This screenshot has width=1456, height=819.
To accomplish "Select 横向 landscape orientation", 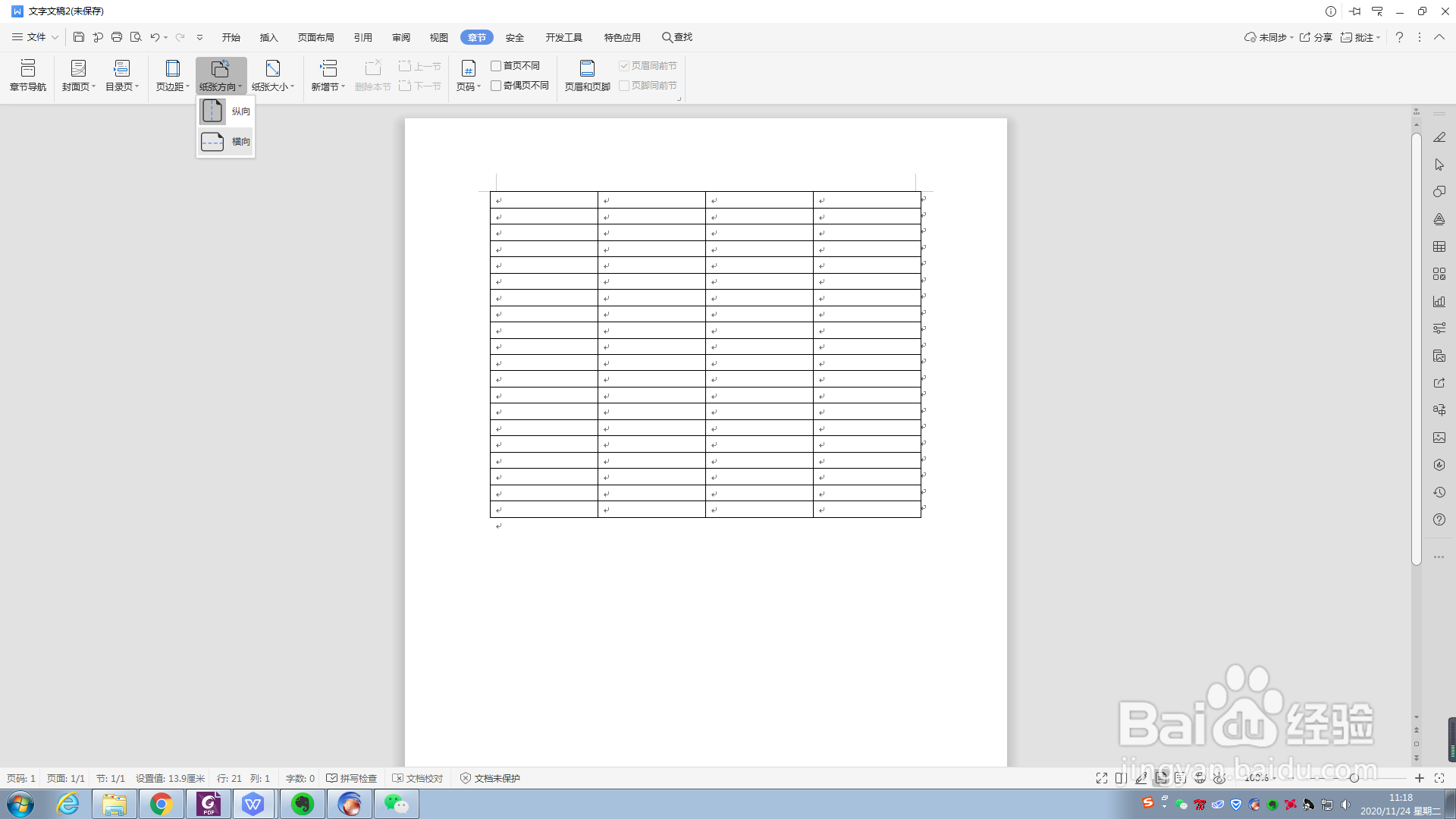I will (x=225, y=142).
